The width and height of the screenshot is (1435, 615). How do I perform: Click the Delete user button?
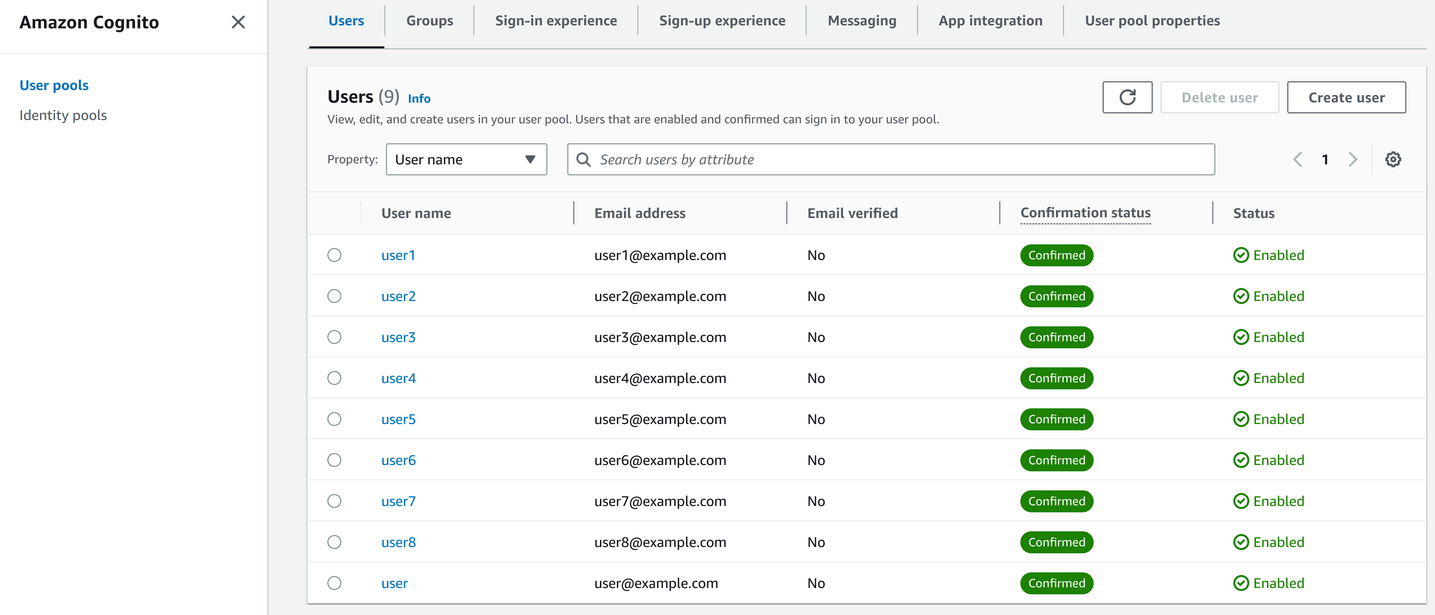point(1219,97)
